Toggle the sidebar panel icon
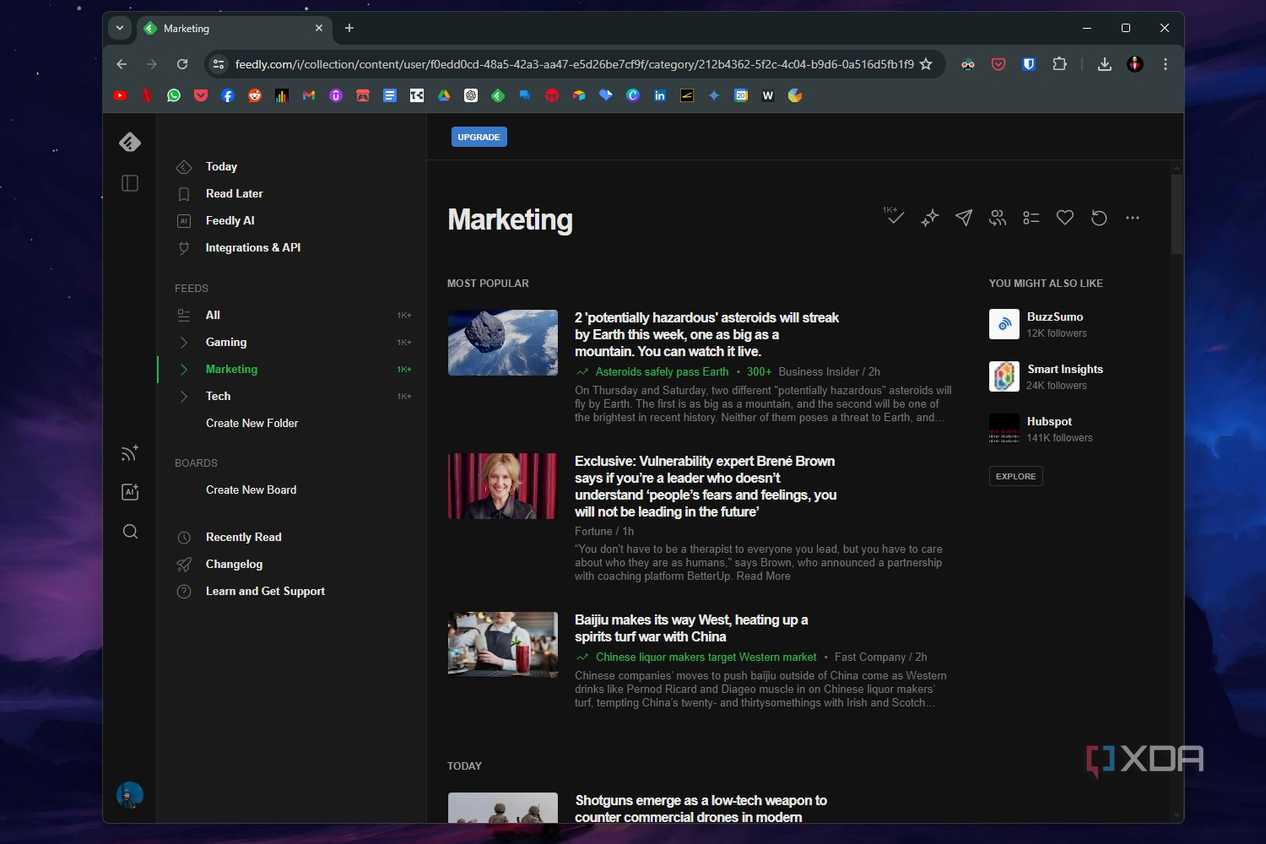 pyautogui.click(x=130, y=183)
